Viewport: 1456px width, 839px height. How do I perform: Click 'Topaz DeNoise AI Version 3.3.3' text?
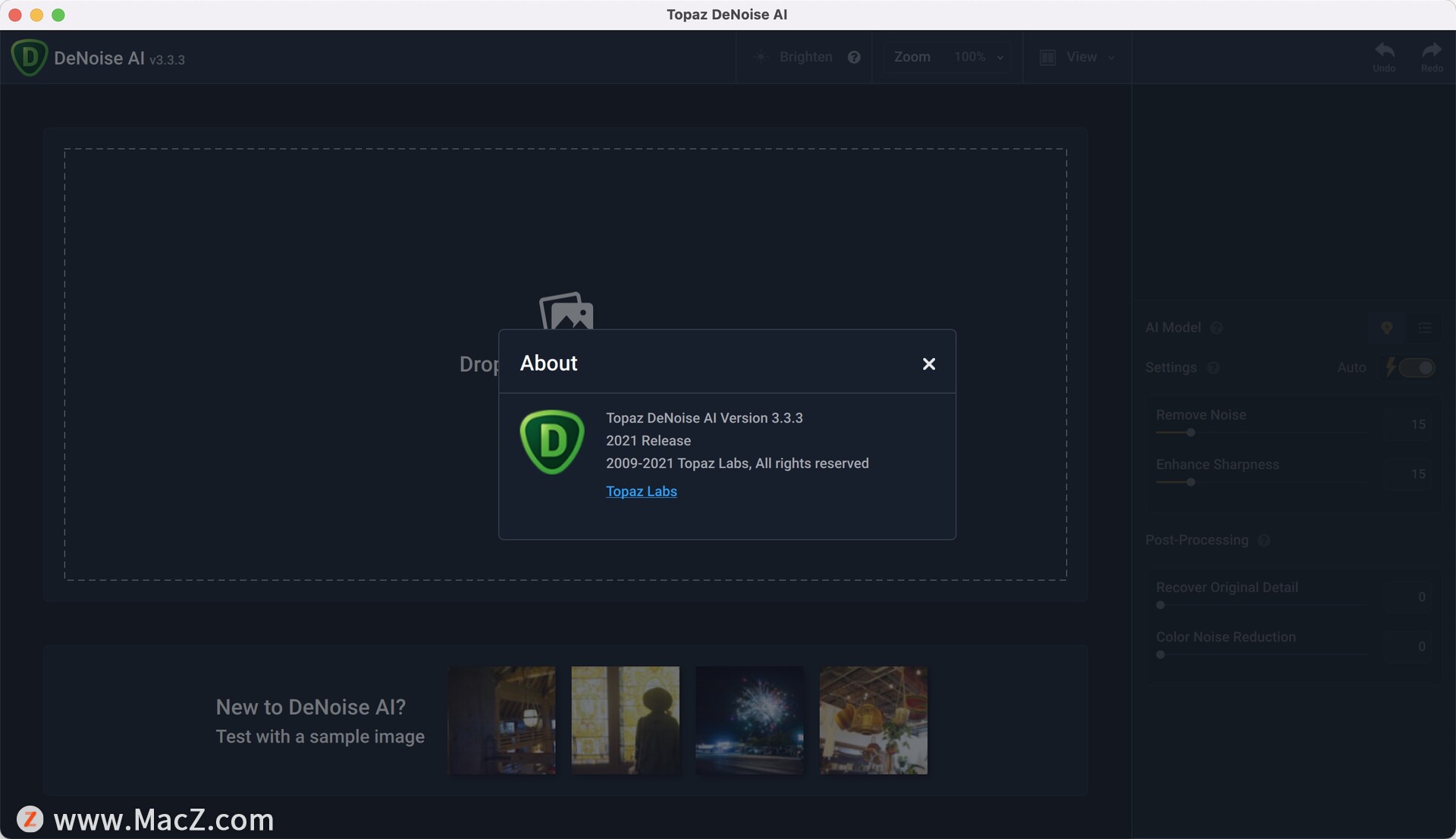click(x=704, y=418)
